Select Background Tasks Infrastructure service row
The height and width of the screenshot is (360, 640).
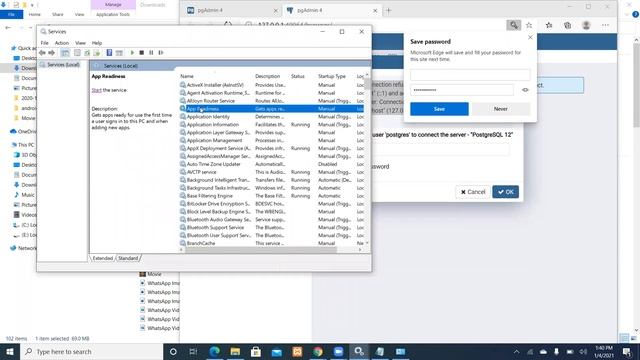click(271, 188)
